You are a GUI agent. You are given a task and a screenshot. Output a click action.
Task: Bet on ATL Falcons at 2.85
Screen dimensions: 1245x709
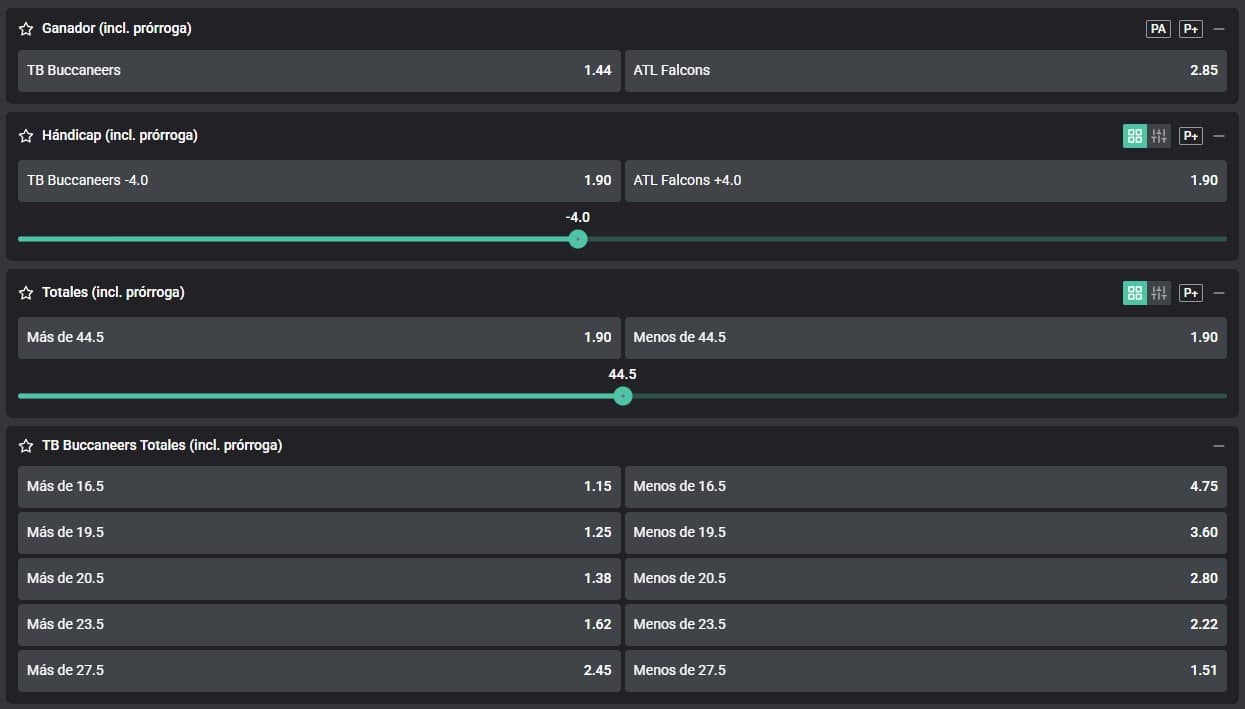pos(925,71)
